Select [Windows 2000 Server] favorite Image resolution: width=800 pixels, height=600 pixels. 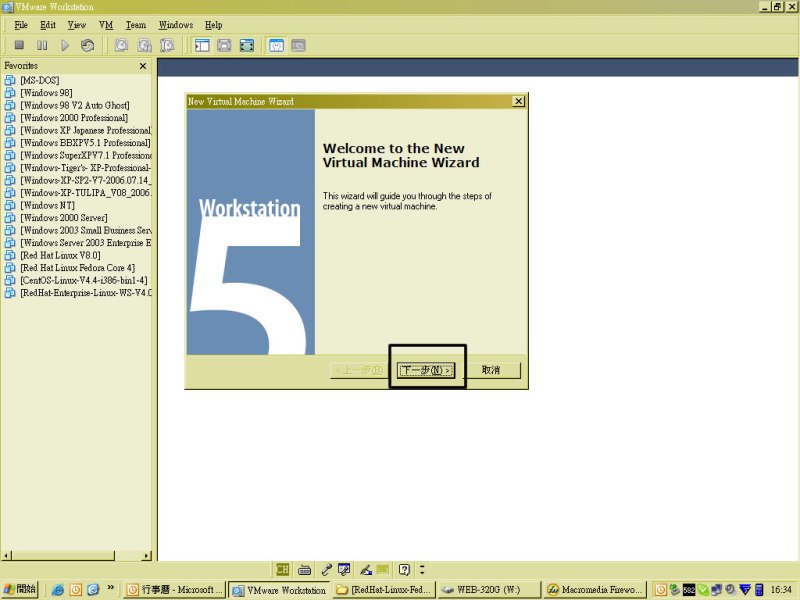(x=64, y=218)
